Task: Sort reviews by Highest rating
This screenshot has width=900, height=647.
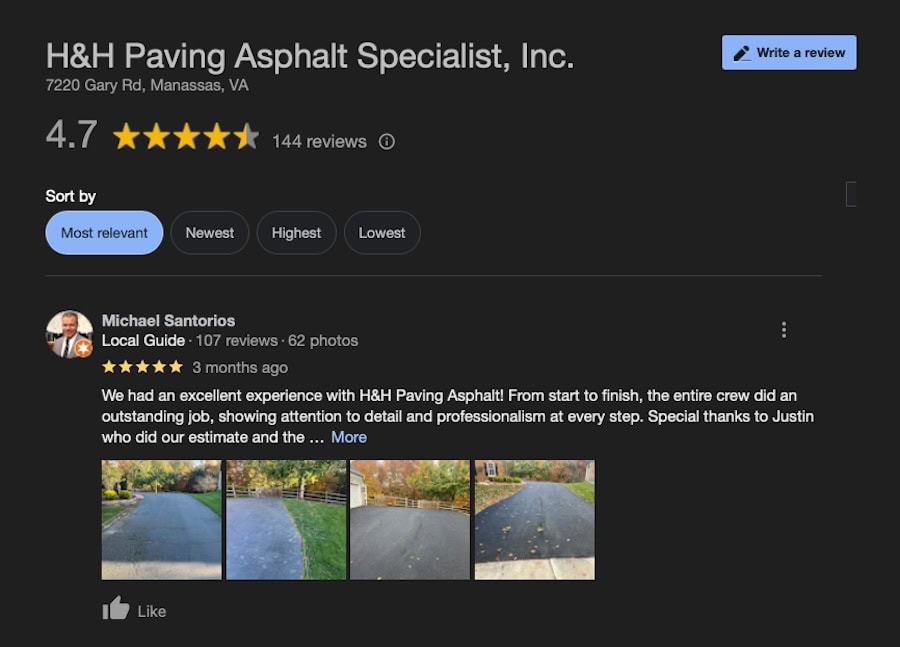Action: coord(296,233)
